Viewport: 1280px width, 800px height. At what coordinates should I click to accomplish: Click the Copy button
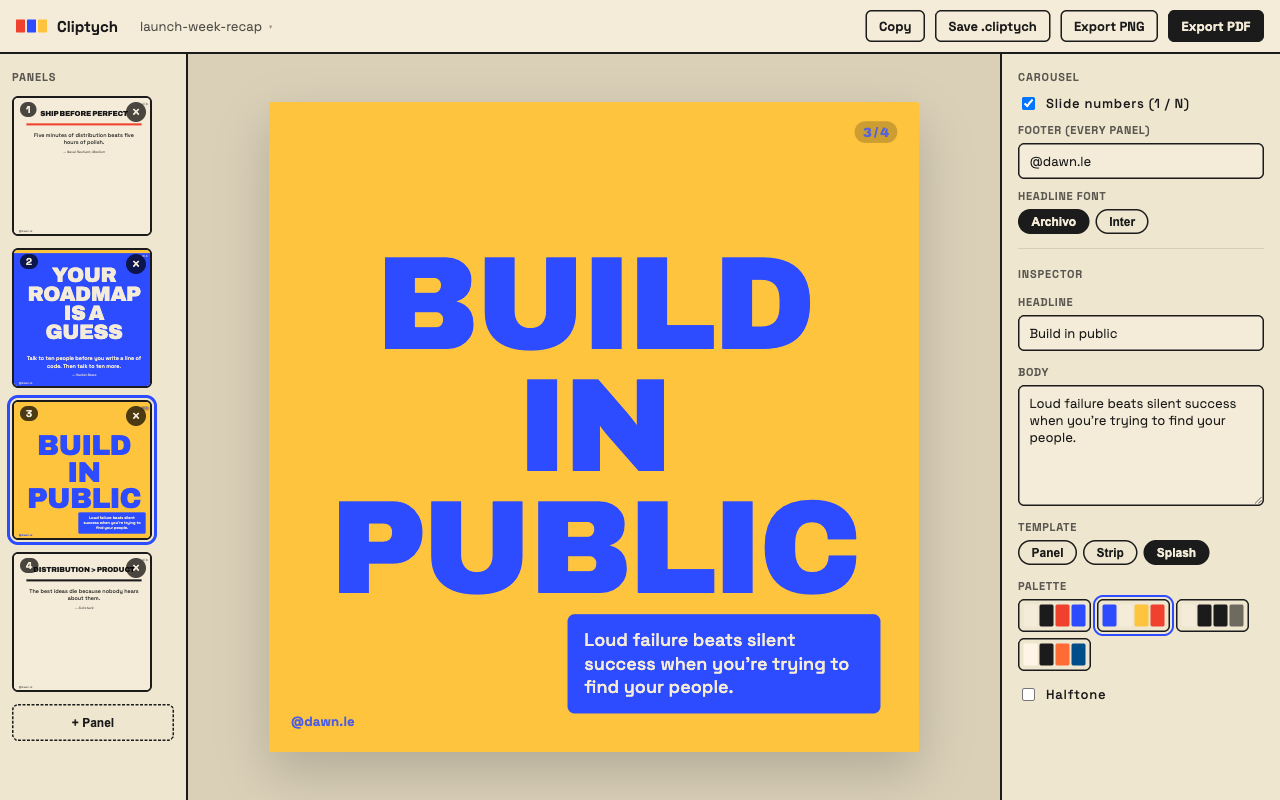tap(895, 26)
